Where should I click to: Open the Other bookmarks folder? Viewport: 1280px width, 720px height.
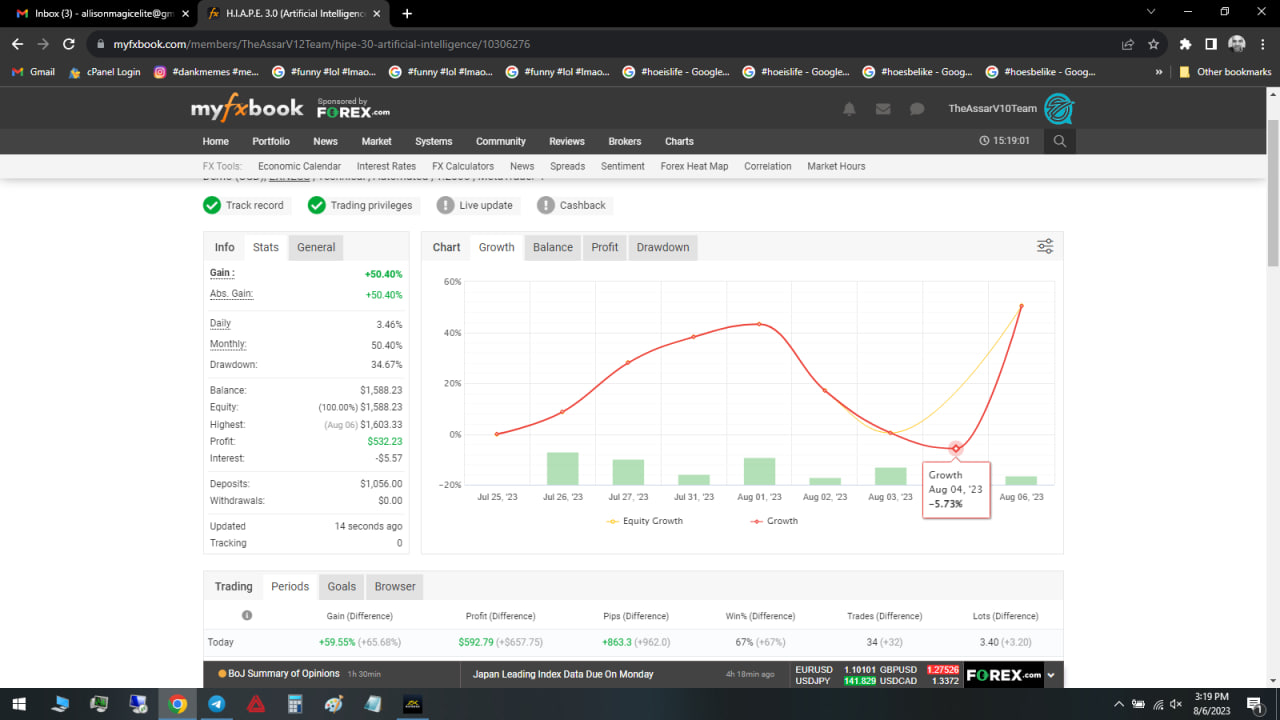[1225, 72]
